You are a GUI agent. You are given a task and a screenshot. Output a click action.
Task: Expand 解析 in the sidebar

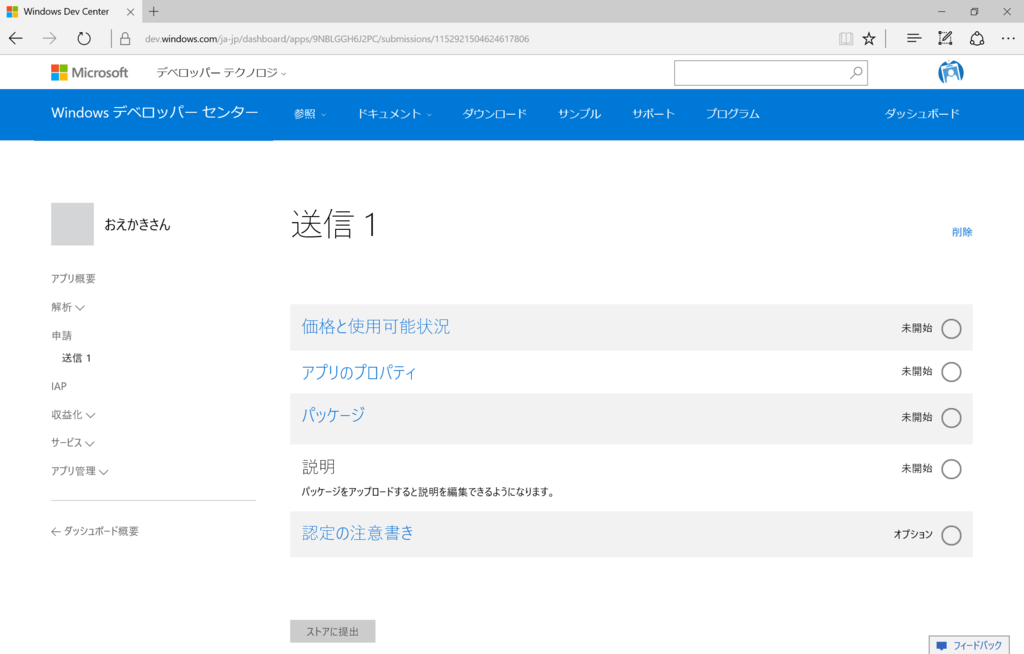68,307
